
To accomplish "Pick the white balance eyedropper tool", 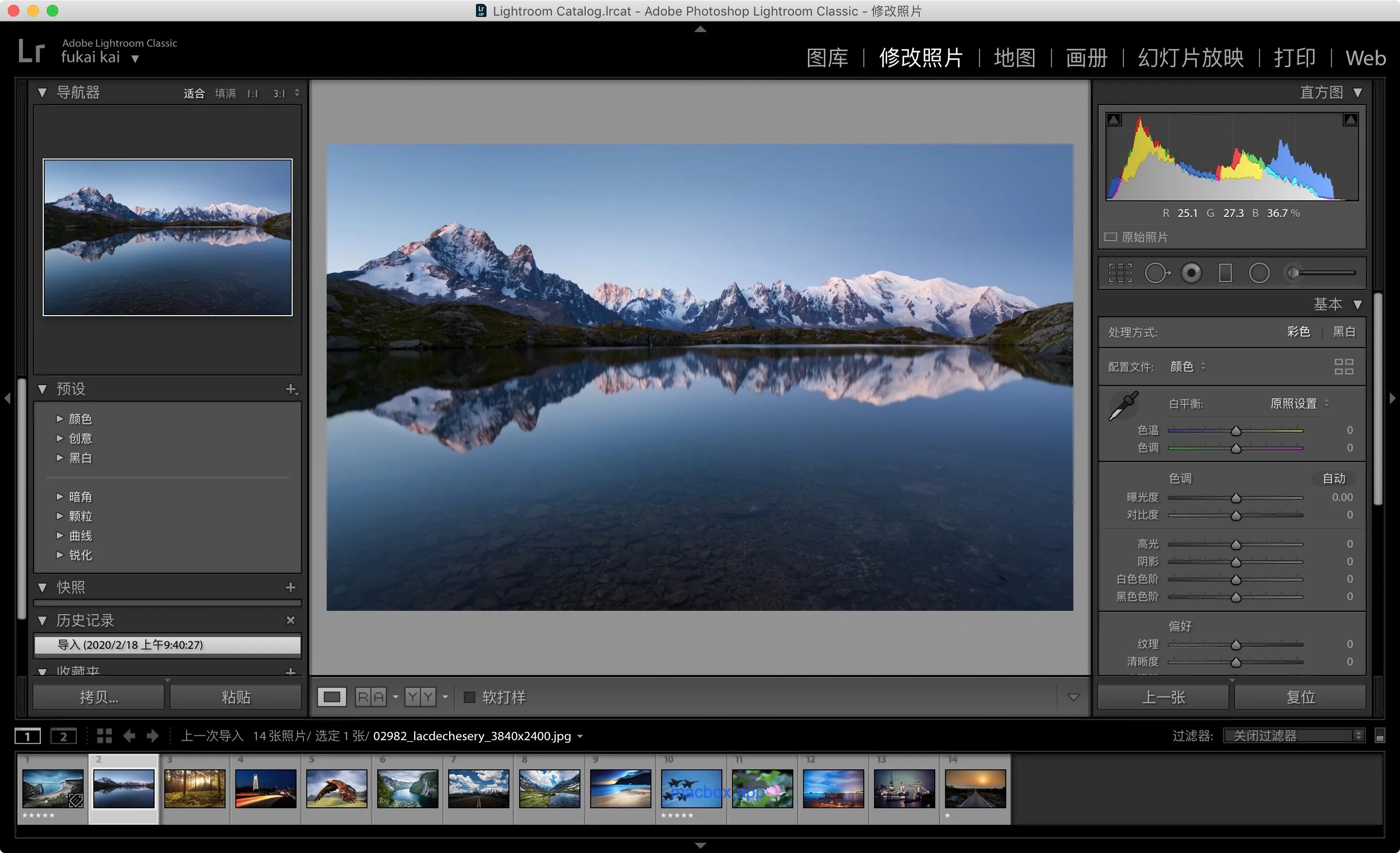I will pyautogui.click(x=1123, y=405).
